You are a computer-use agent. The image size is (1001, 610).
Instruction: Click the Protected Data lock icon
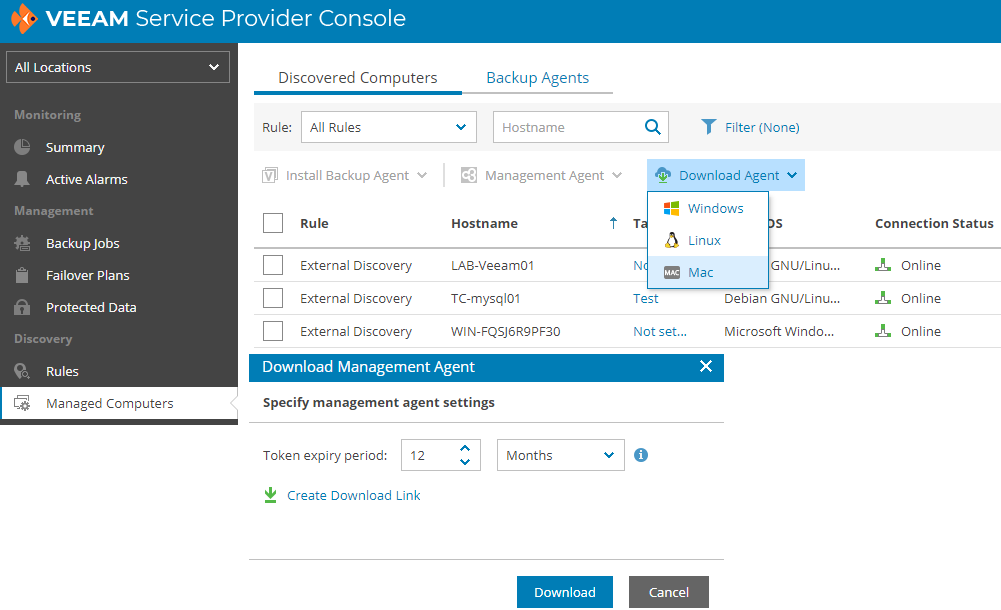[x=22, y=307]
